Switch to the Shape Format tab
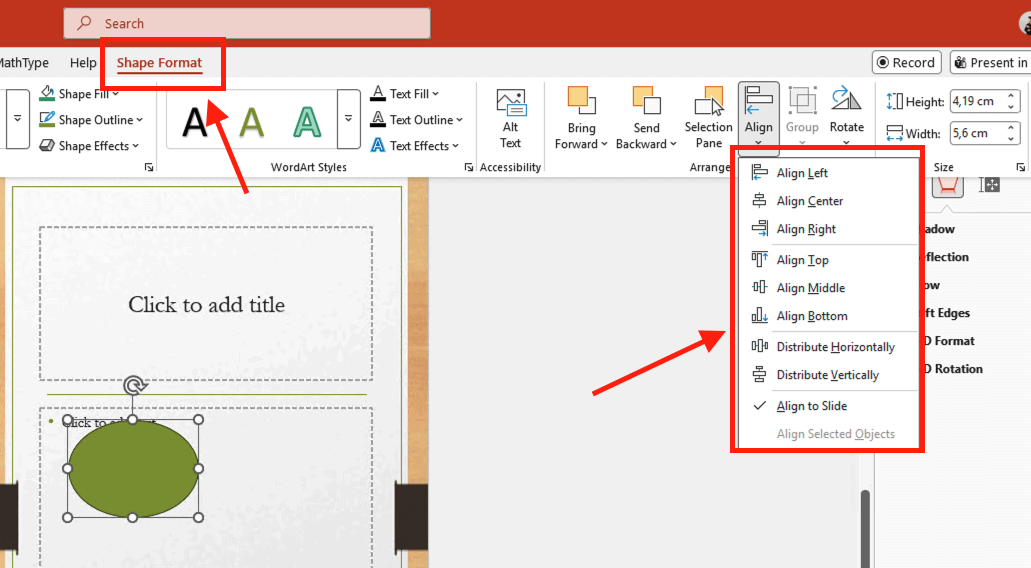The image size is (1031, 568). pos(159,63)
